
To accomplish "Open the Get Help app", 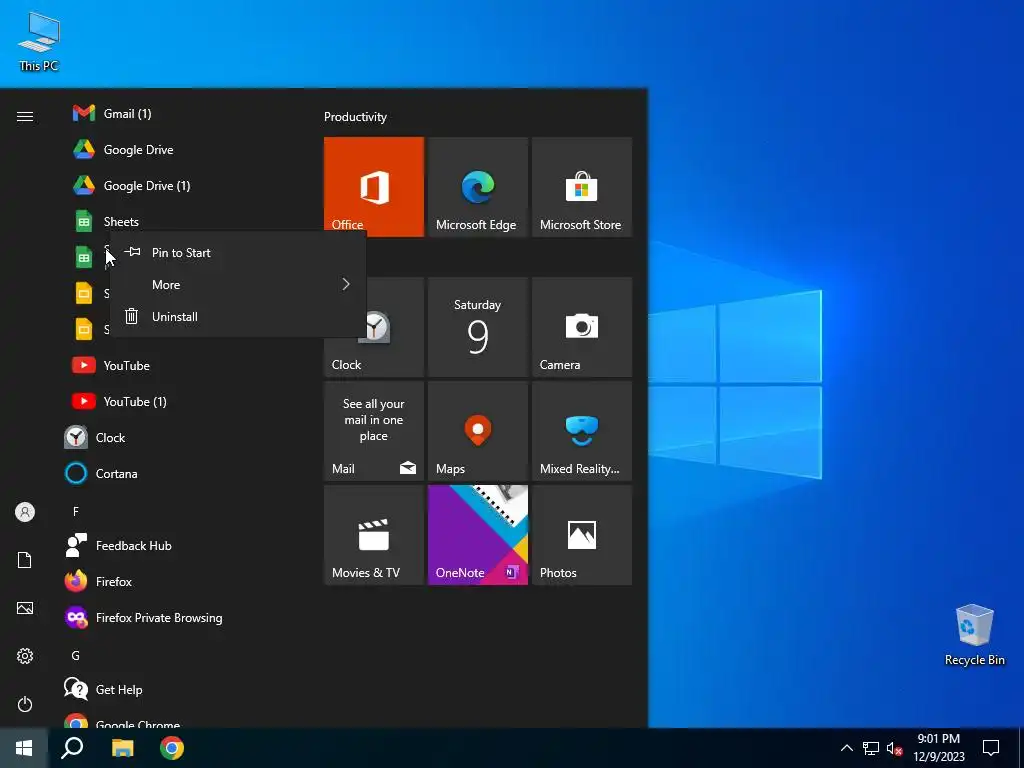I will pos(183,688).
